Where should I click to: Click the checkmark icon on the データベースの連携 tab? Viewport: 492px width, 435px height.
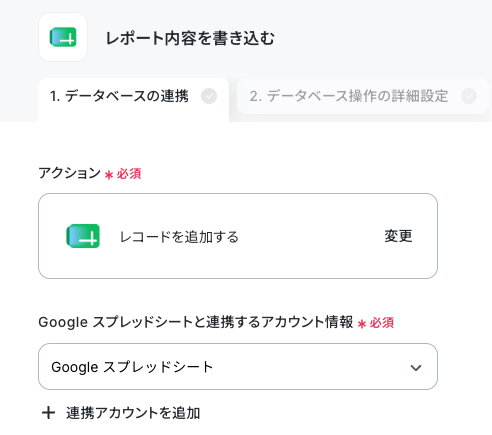pos(209,96)
